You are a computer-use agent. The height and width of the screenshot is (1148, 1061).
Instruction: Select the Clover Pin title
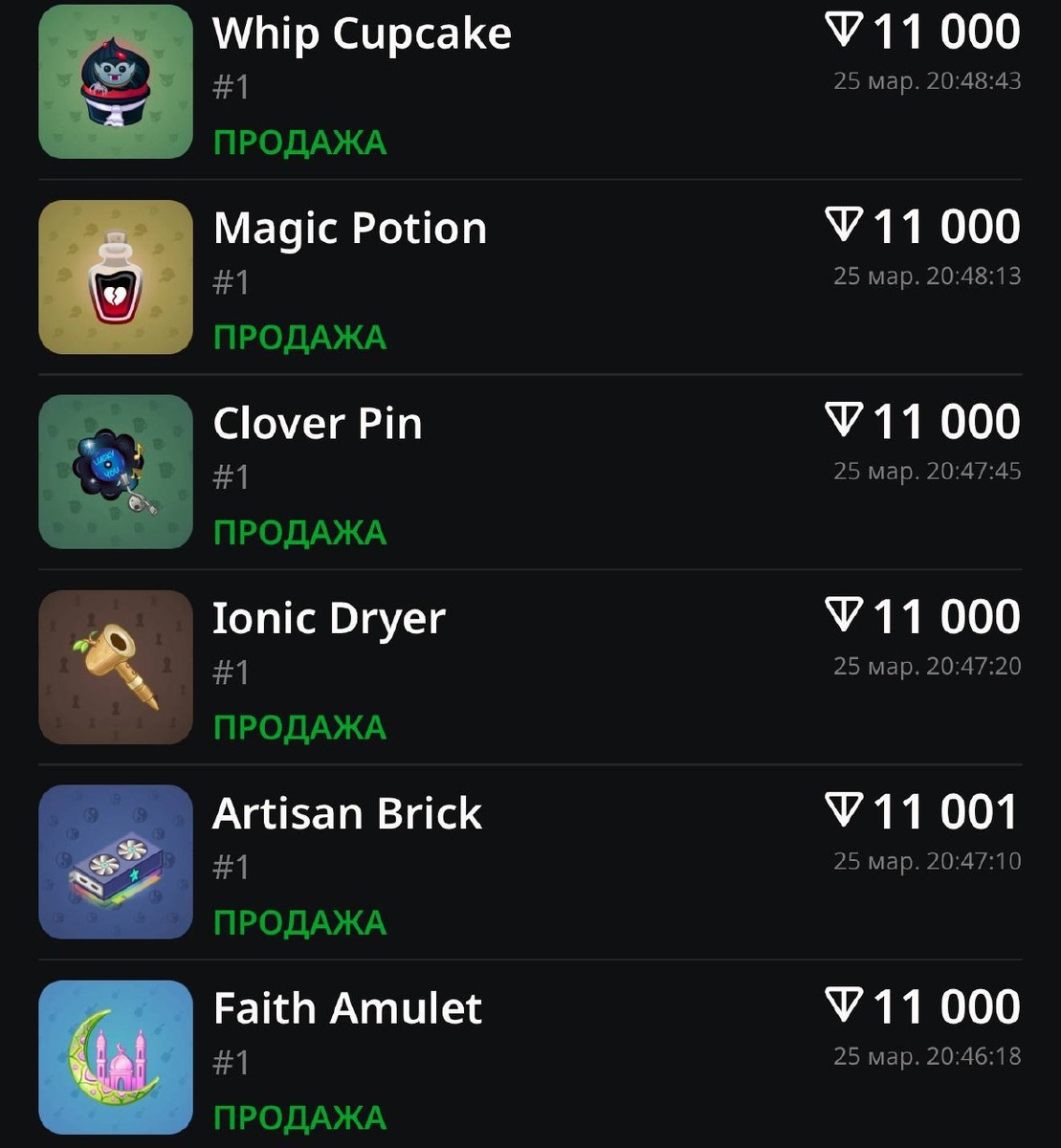[x=318, y=424]
